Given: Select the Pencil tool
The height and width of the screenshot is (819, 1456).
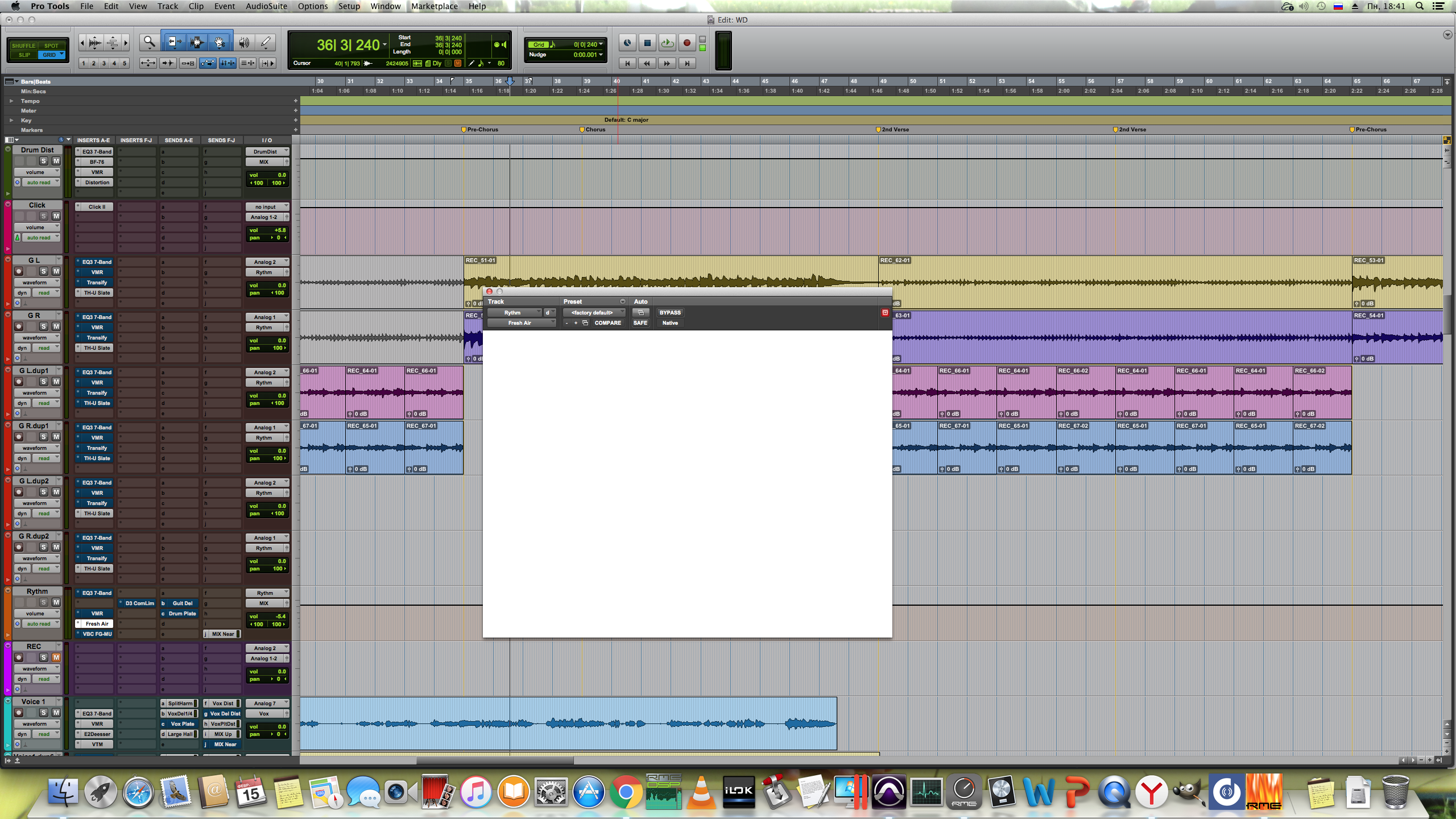Looking at the screenshot, I should point(266,42).
